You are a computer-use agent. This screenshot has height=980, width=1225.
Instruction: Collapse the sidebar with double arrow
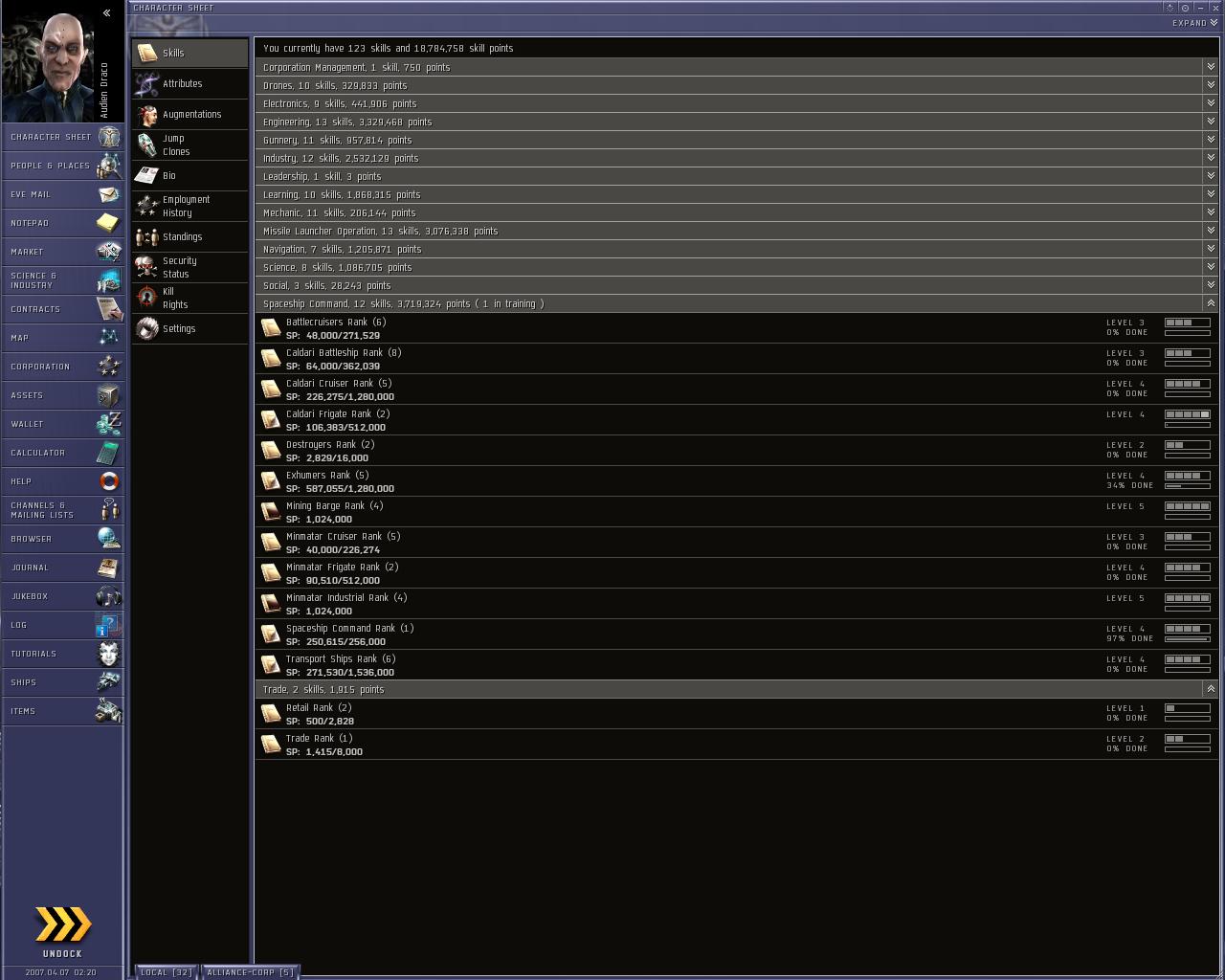(x=107, y=12)
